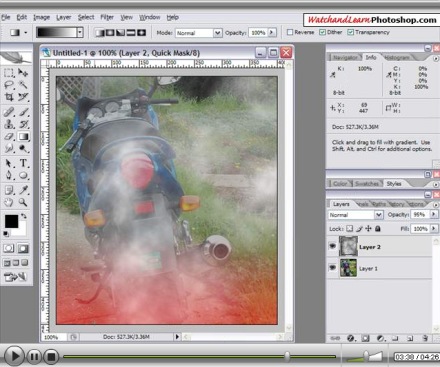Open the File menu
This screenshot has height=367, width=440.
click(6, 17)
